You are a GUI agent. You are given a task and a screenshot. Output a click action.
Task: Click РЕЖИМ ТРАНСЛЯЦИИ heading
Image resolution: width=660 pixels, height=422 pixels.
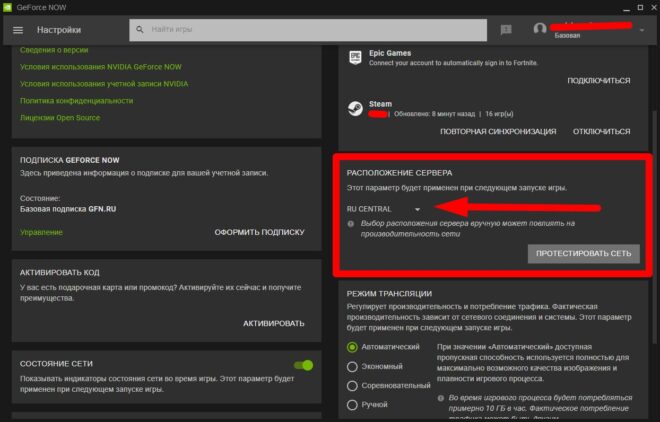point(389,294)
